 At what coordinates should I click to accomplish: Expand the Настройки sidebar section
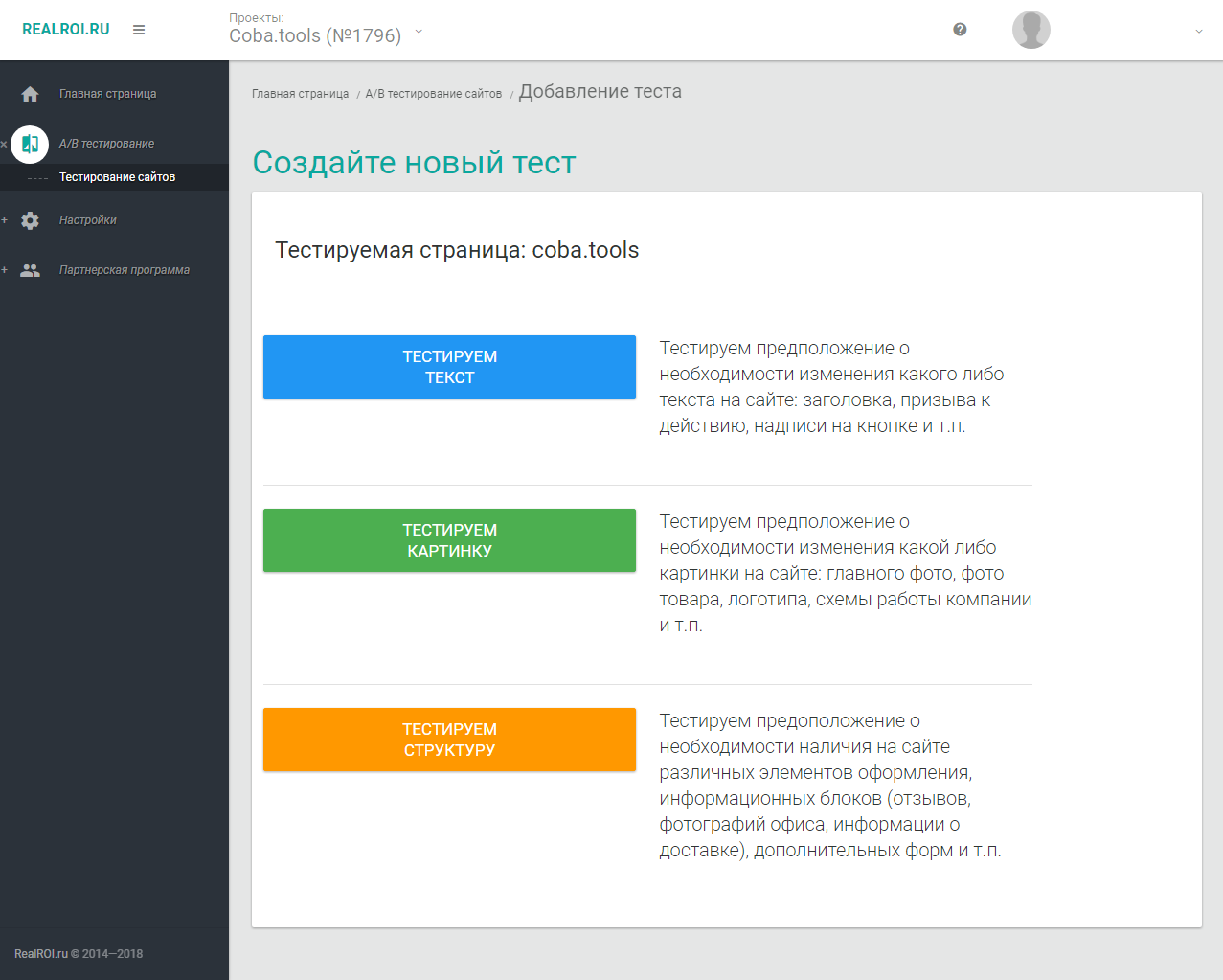click(4, 219)
